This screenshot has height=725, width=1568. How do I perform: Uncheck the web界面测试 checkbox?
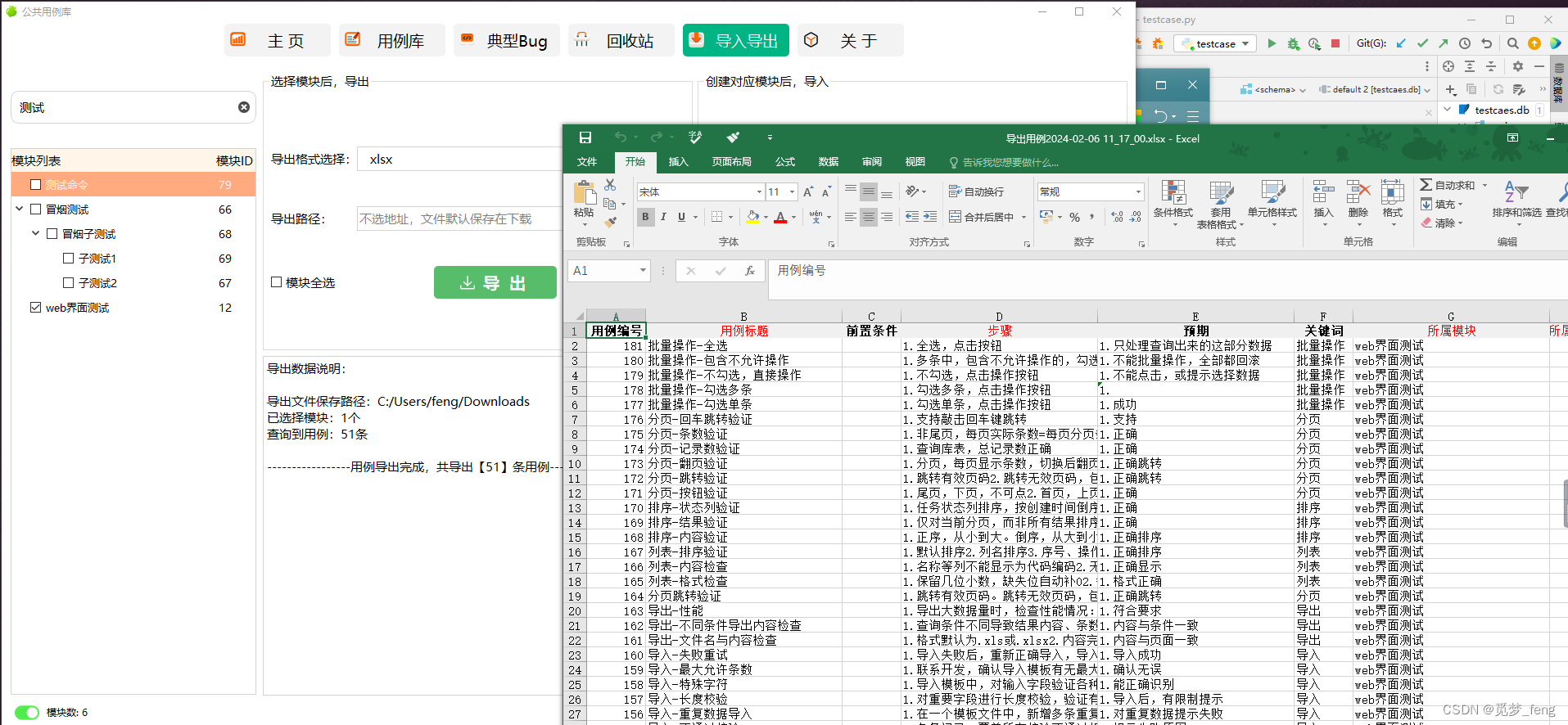[x=35, y=308]
